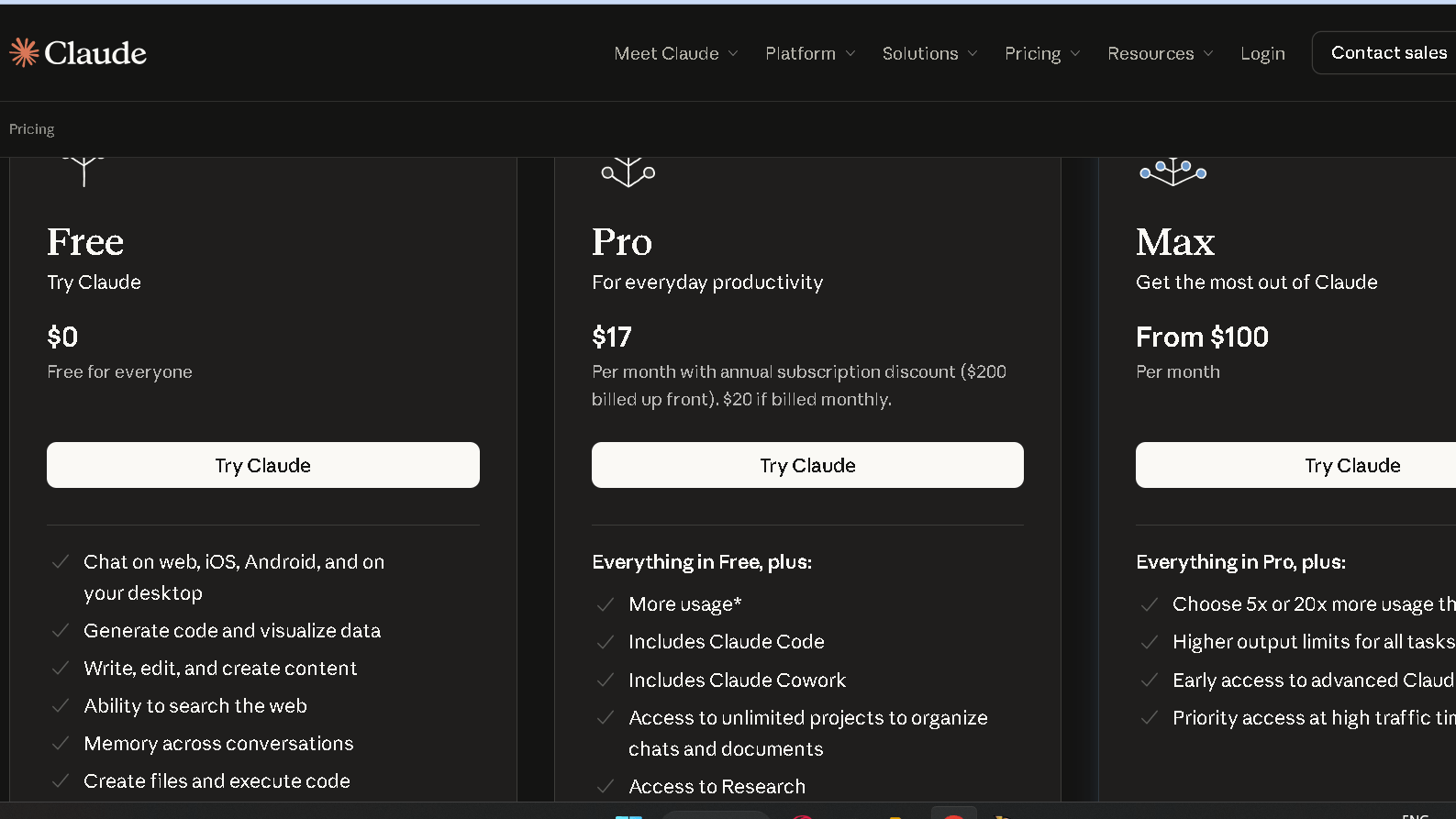Expand the Meet Claude menu
The width and height of the screenshot is (1456, 819).
pos(676,53)
